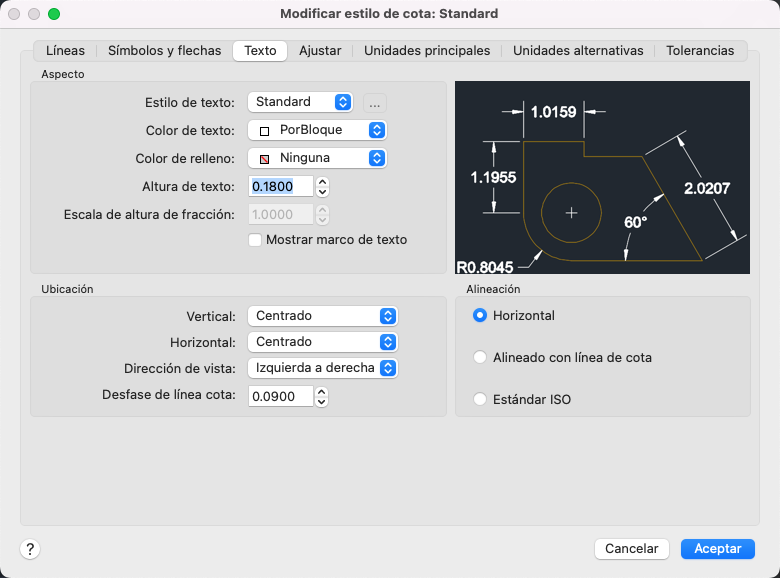The width and height of the screenshot is (780, 578).
Task: Expand the Estilo de texto dropdown
Action: click(300, 102)
